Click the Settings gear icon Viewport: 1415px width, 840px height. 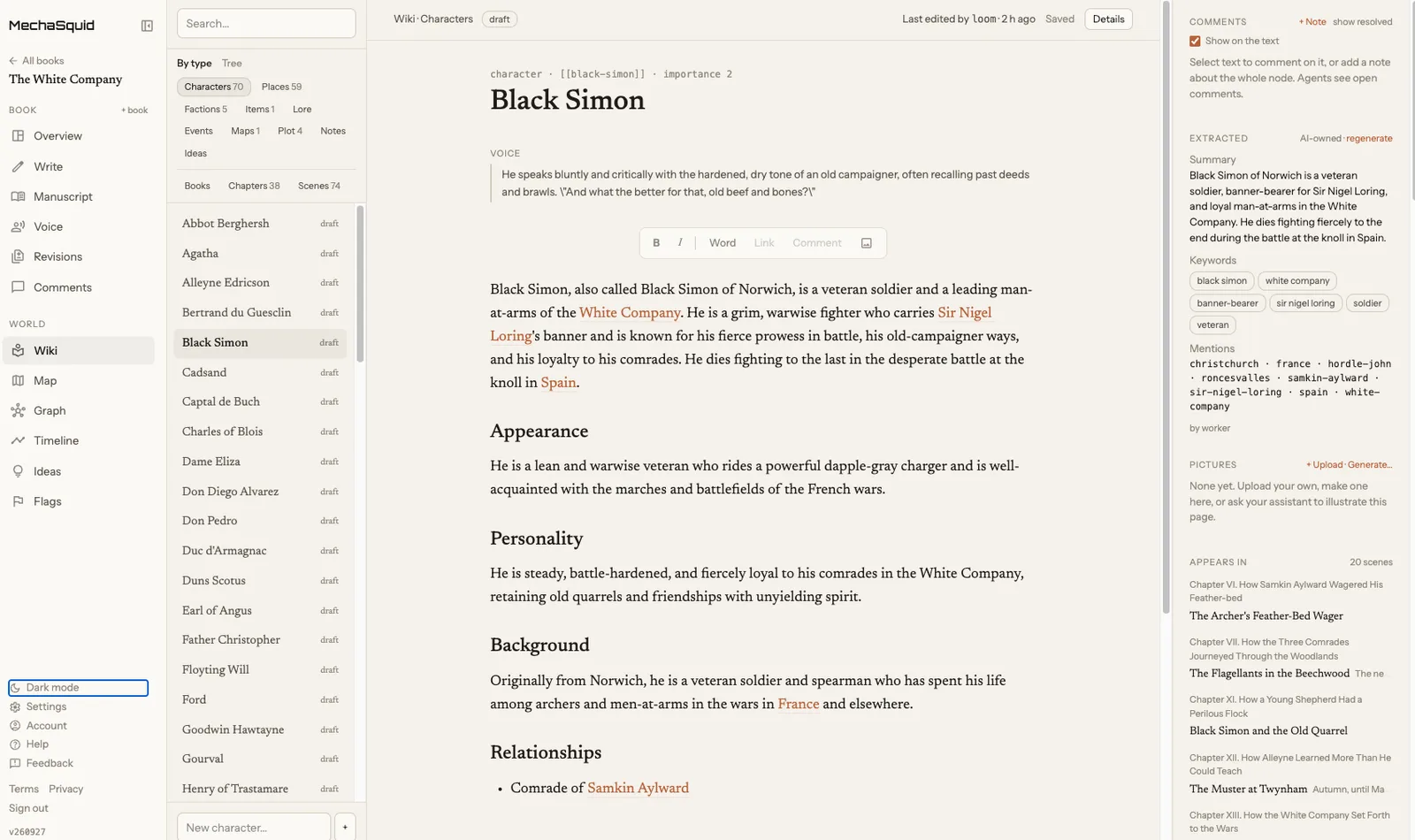(15, 706)
